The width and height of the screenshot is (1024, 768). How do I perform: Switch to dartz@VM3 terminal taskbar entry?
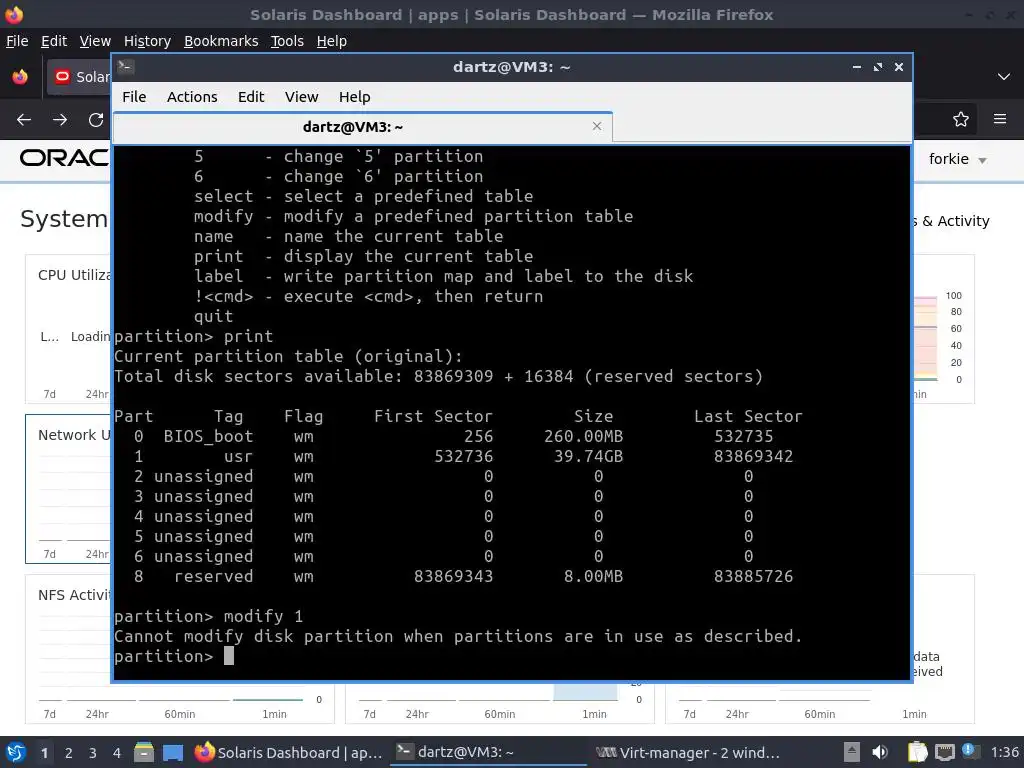[x=488, y=752]
